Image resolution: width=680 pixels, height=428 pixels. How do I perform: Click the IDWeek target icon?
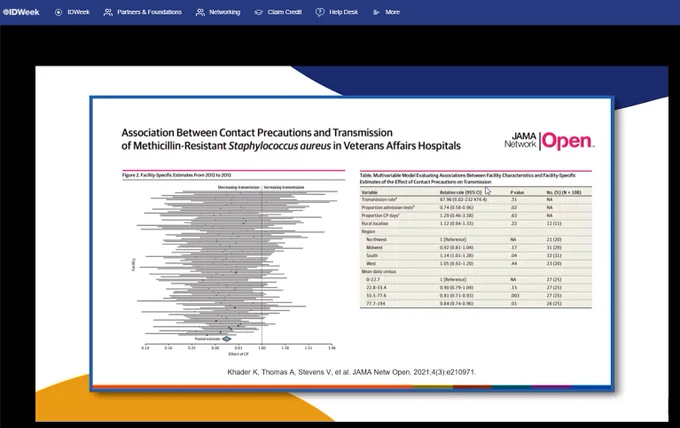tap(59, 13)
